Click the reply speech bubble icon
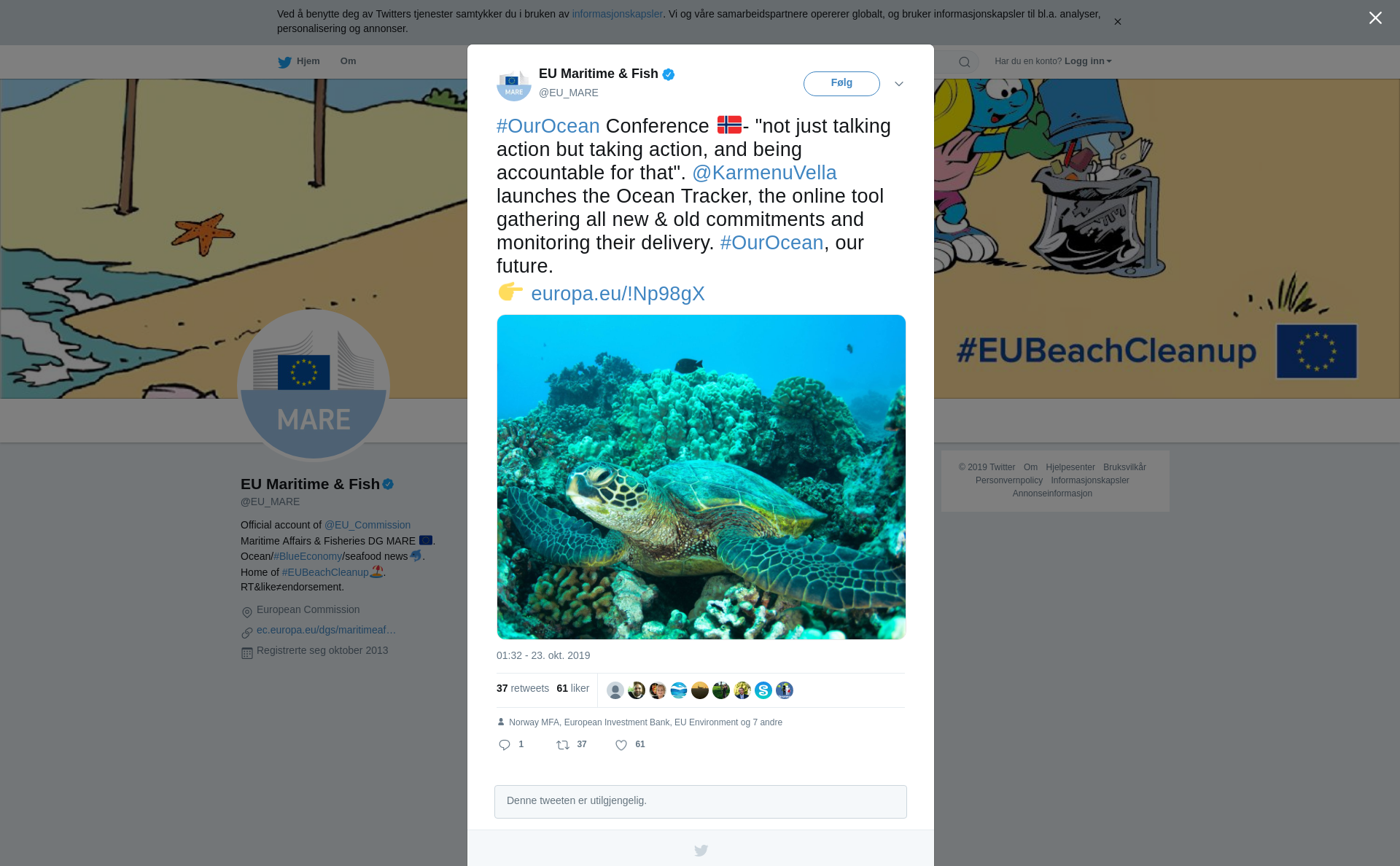Image resolution: width=1400 pixels, height=866 pixels. click(505, 744)
